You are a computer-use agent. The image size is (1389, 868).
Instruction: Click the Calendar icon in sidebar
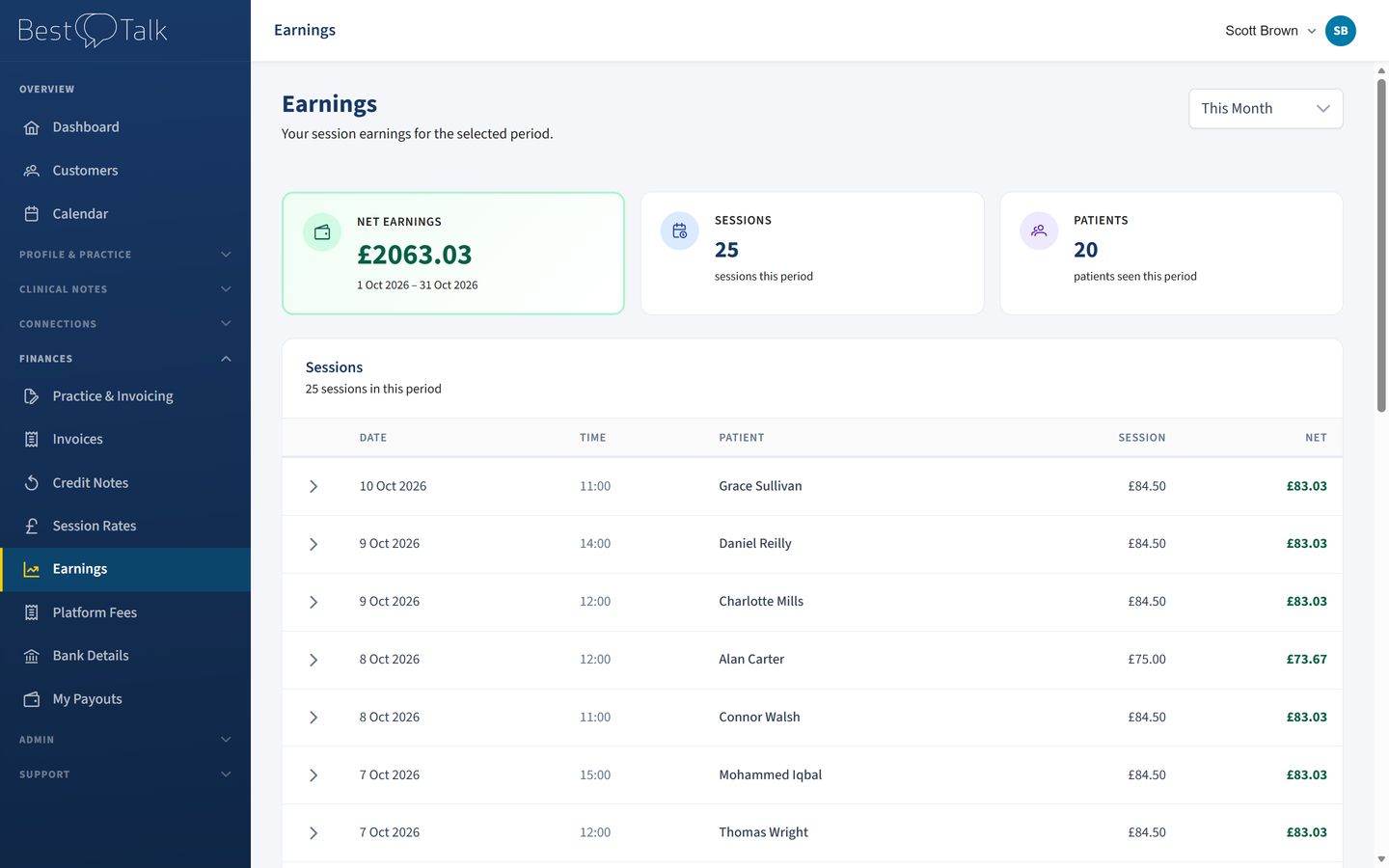[32, 214]
